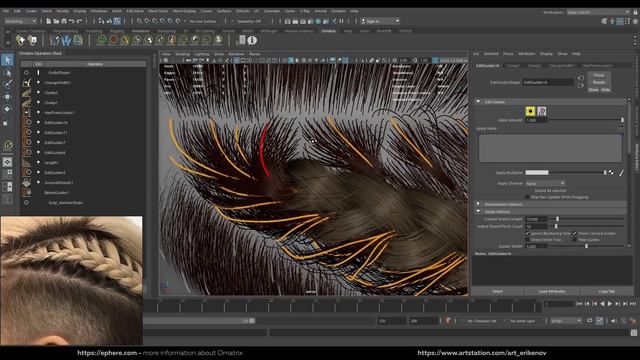
Task: Enable Strand Hair Update While Dragging checkbox
Action: click(527, 197)
